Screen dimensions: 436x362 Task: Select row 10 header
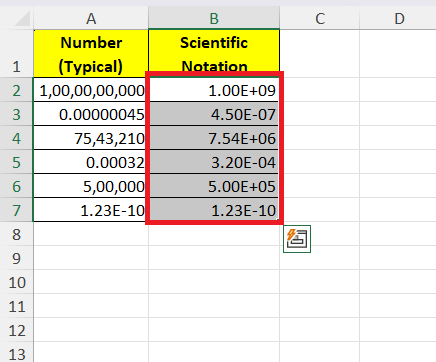click(x=17, y=282)
